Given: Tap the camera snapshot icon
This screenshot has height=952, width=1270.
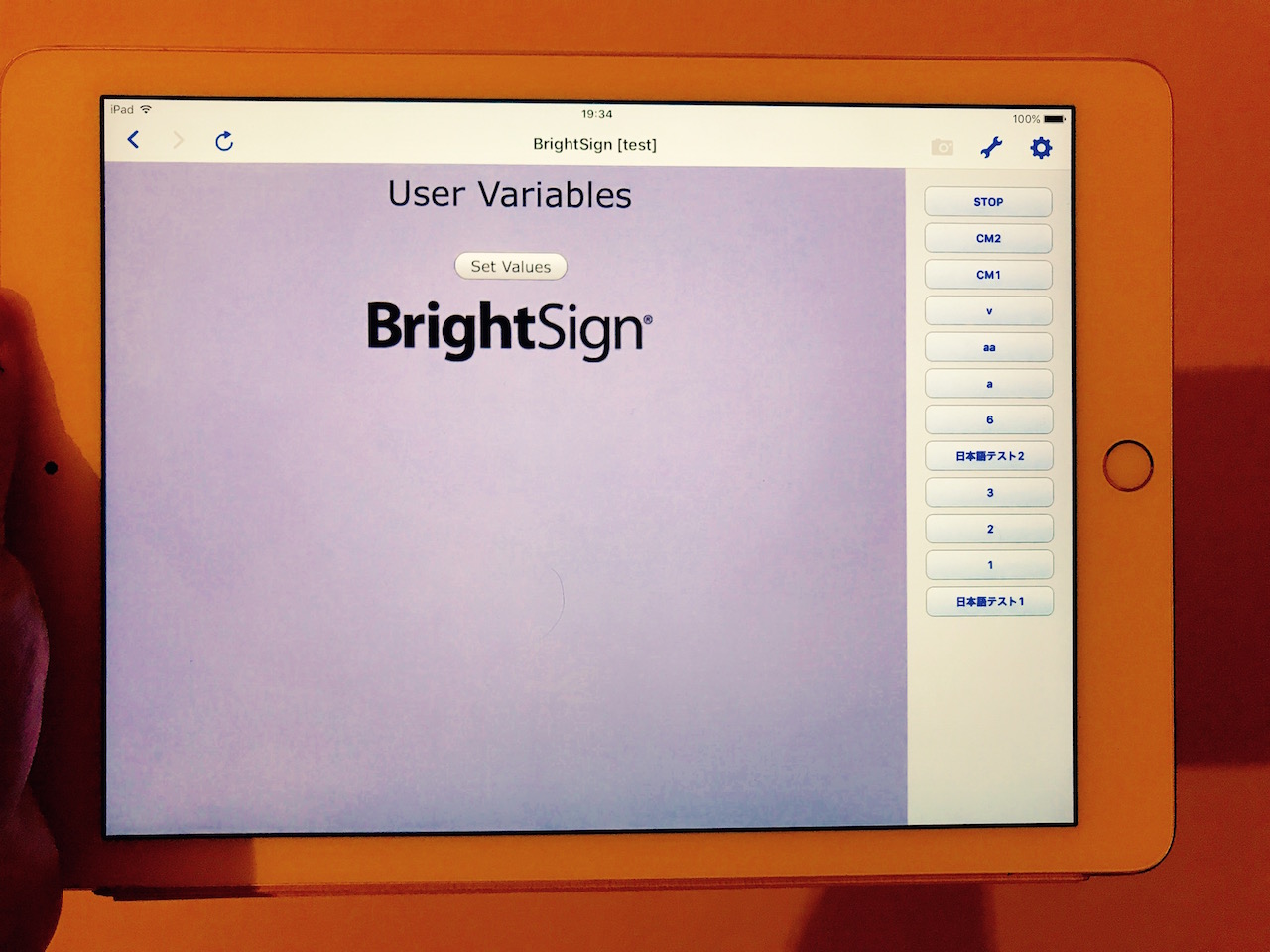Looking at the screenshot, I should click(x=942, y=148).
